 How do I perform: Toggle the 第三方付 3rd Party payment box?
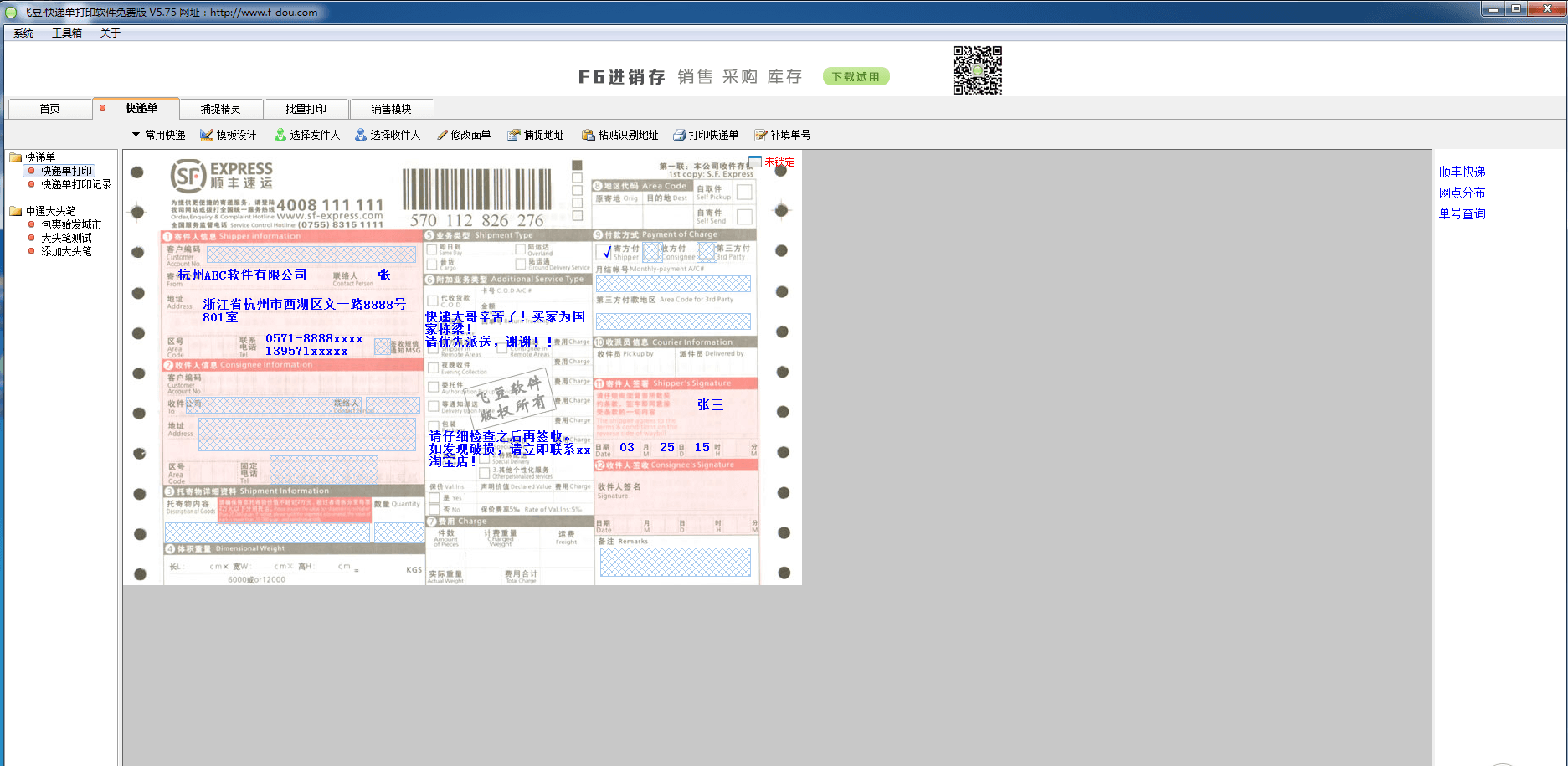coord(707,252)
